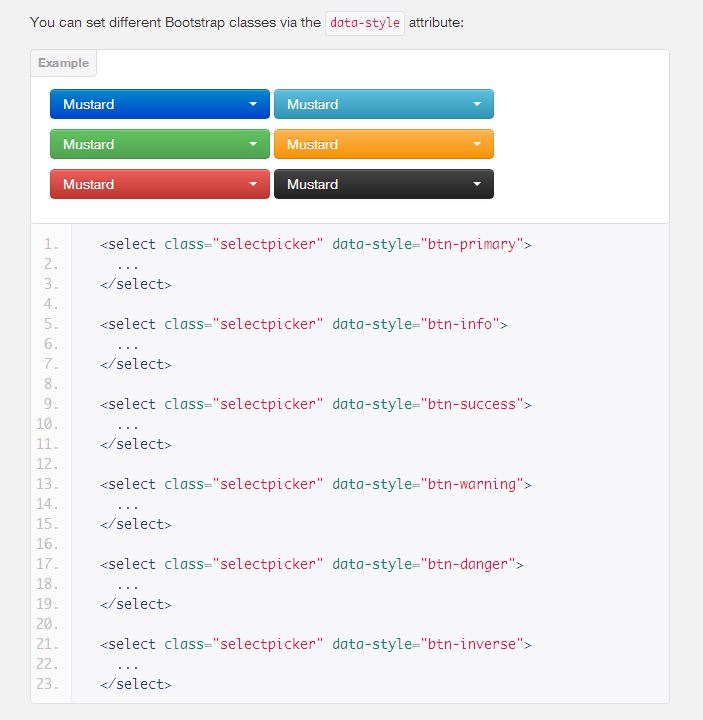Click the closing </select> tag on line 11
Image resolution: width=703 pixels, height=720 pixels.
(136, 444)
